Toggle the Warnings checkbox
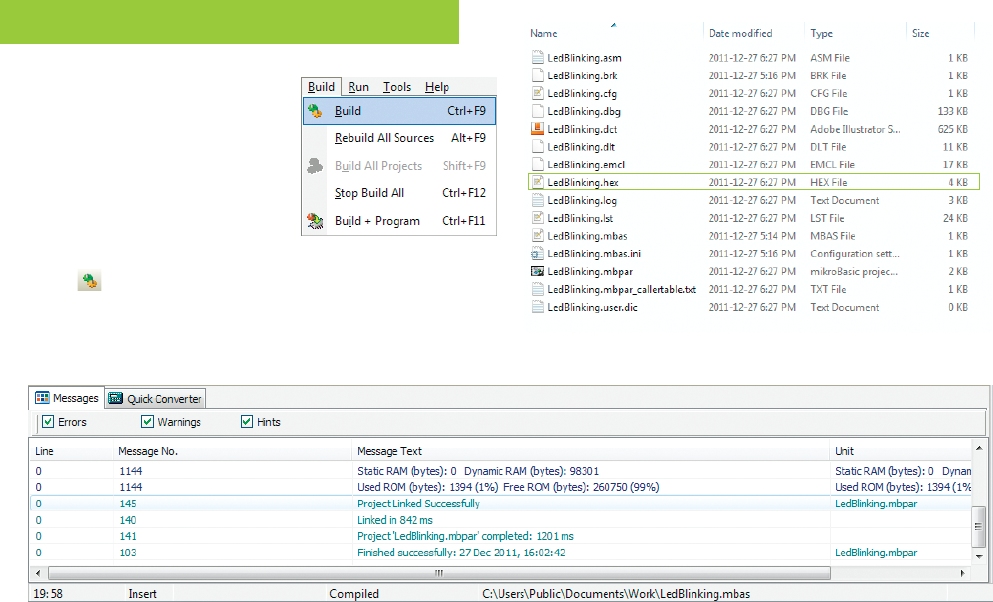The image size is (993, 602). click(x=147, y=422)
